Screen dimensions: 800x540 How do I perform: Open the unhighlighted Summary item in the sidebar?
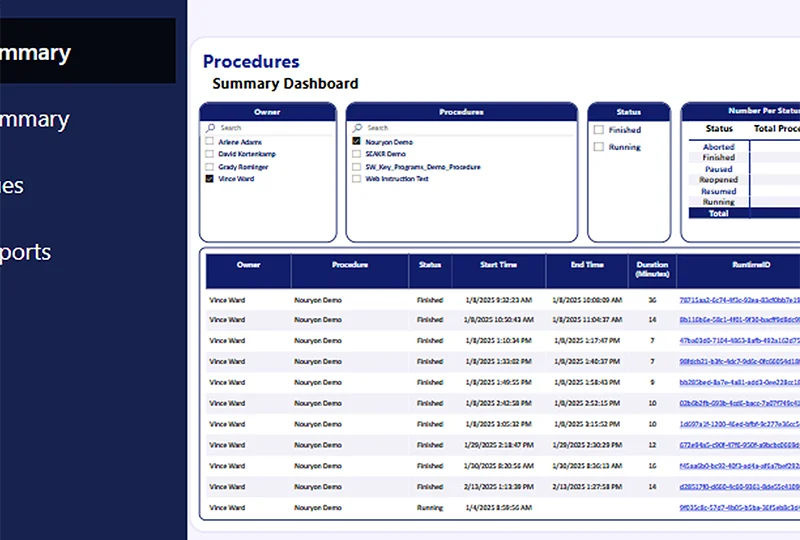point(35,119)
